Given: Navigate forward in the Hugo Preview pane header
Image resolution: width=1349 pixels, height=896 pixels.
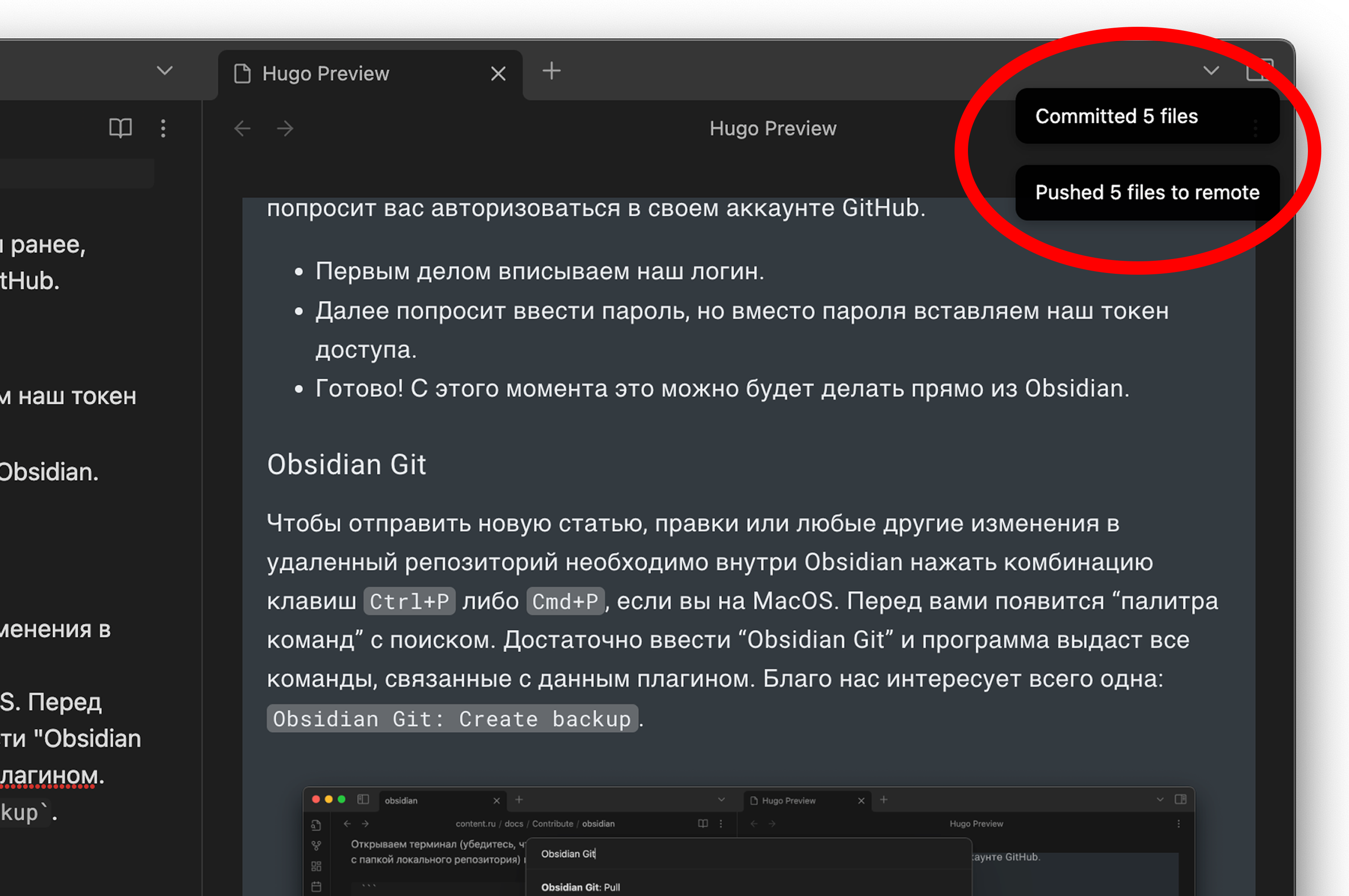Looking at the screenshot, I should tap(285, 128).
